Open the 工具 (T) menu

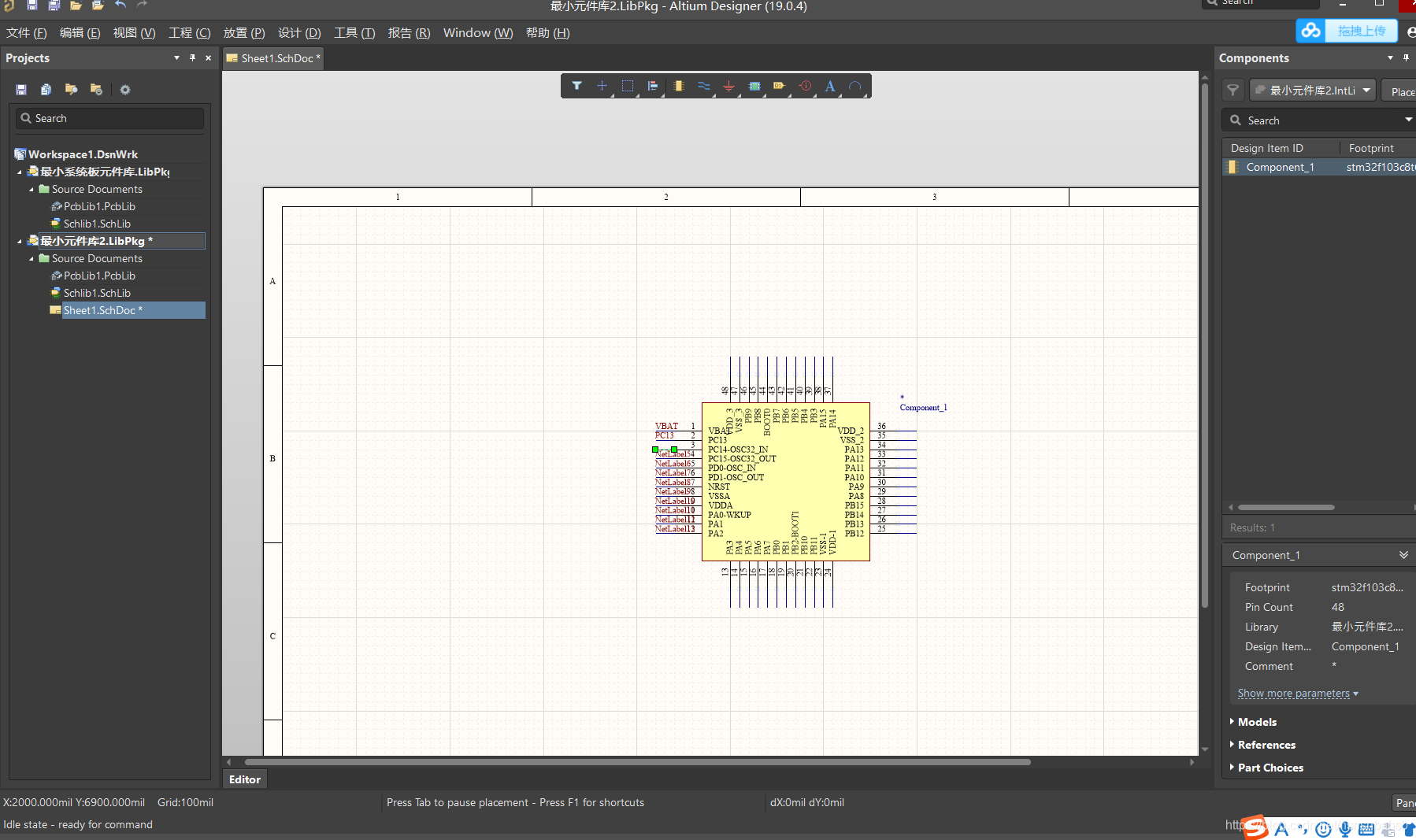tap(354, 33)
